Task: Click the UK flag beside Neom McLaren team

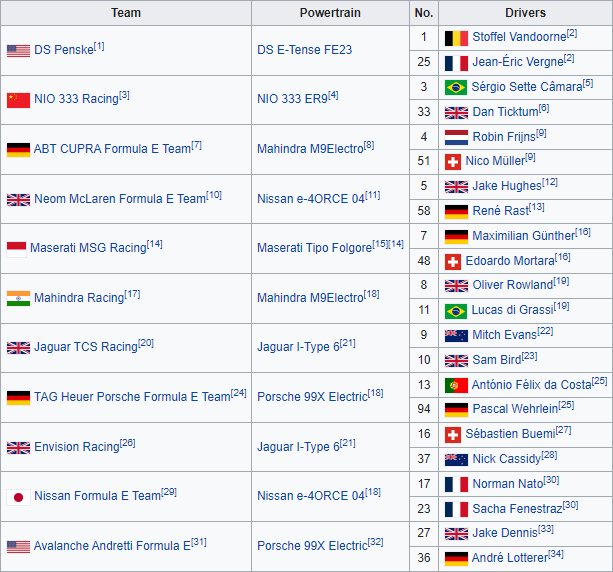Action: coord(18,200)
